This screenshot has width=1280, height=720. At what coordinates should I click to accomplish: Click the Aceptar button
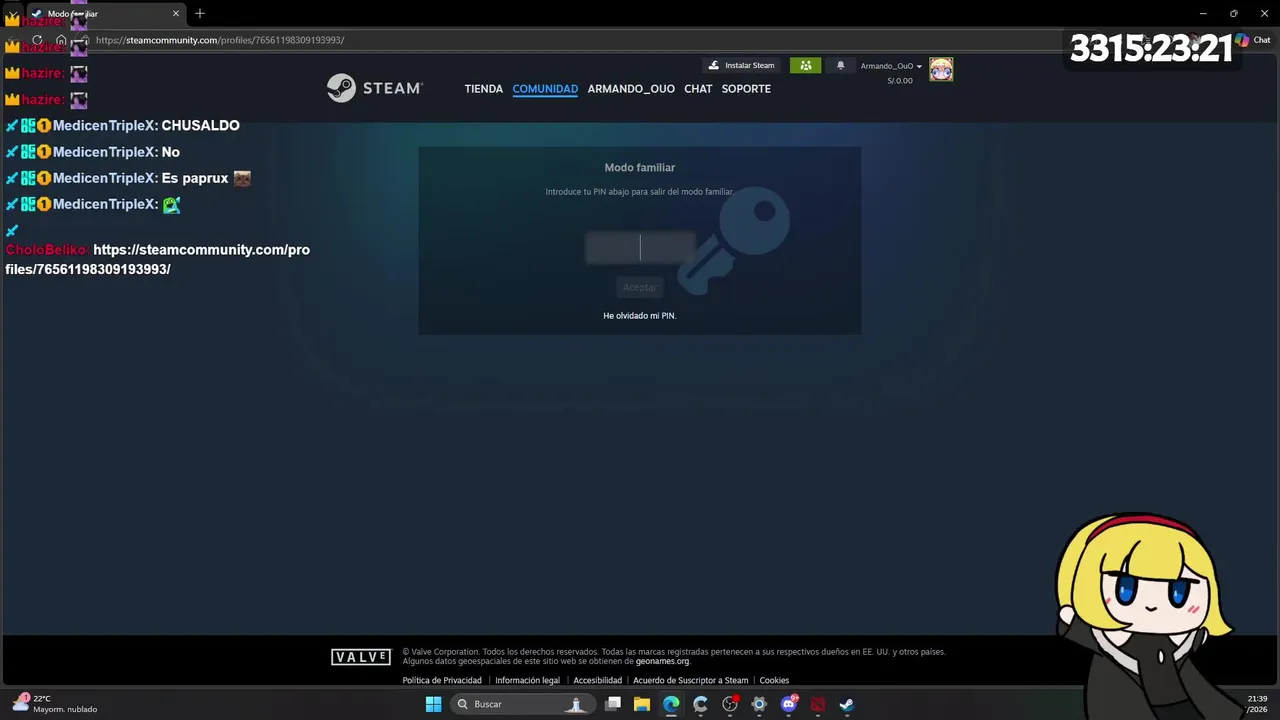click(x=640, y=287)
